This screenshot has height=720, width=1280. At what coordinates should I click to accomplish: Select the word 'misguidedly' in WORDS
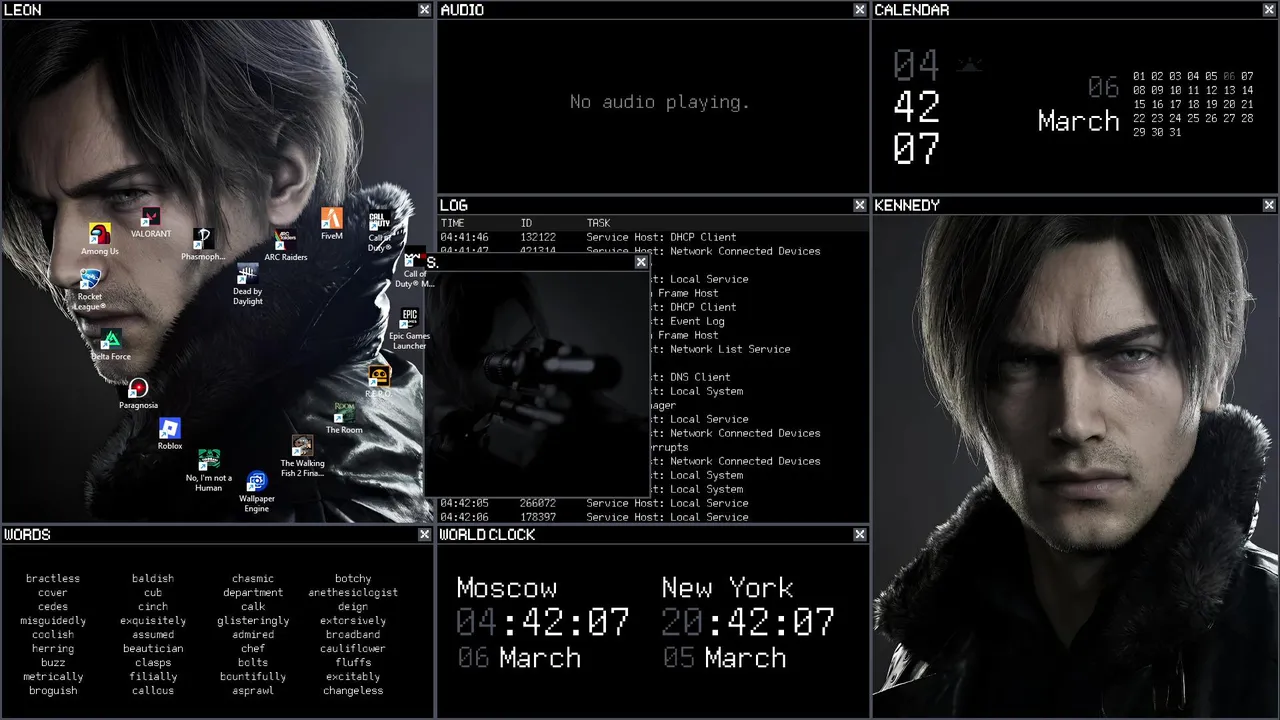(x=53, y=621)
